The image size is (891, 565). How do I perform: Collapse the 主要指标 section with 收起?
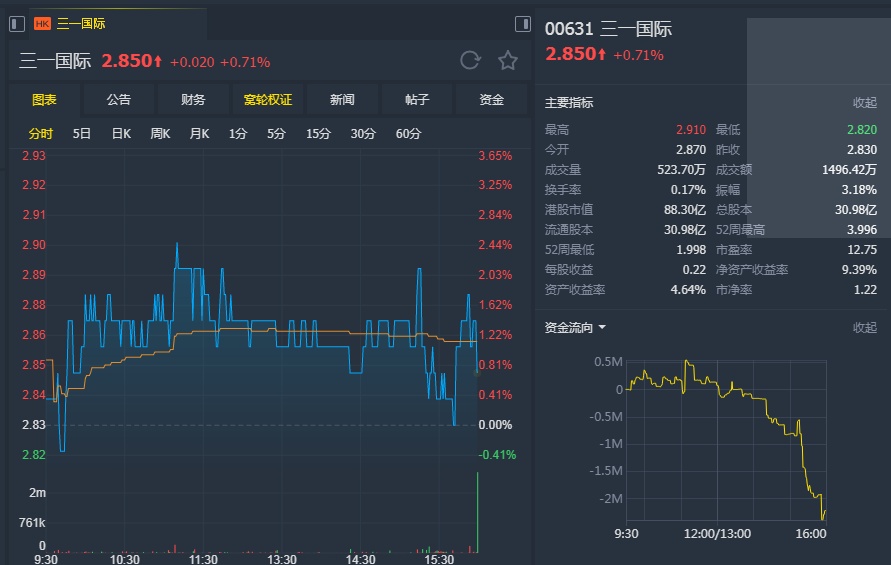(864, 103)
